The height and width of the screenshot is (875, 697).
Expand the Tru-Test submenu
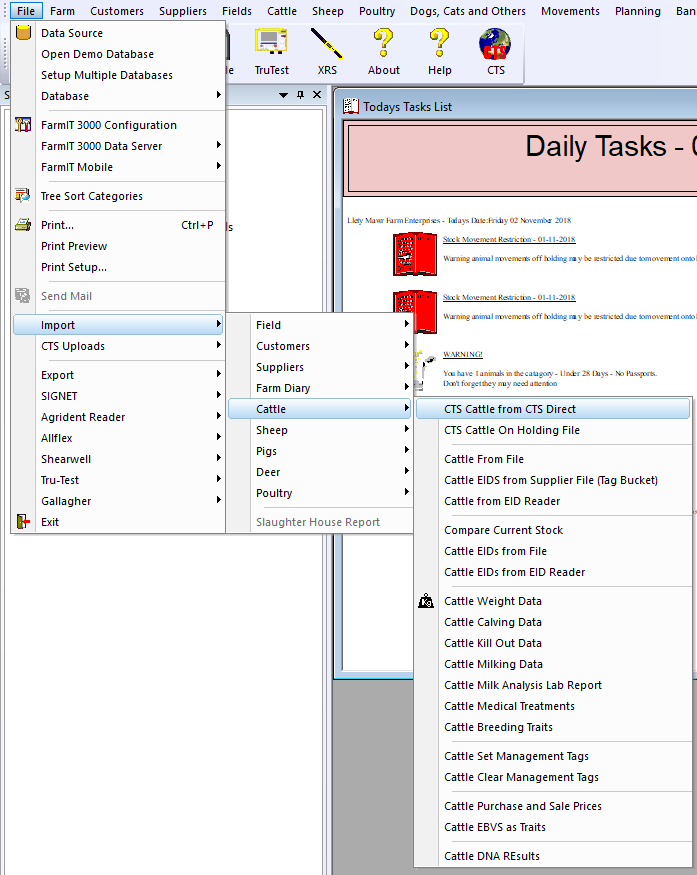click(x=118, y=480)
